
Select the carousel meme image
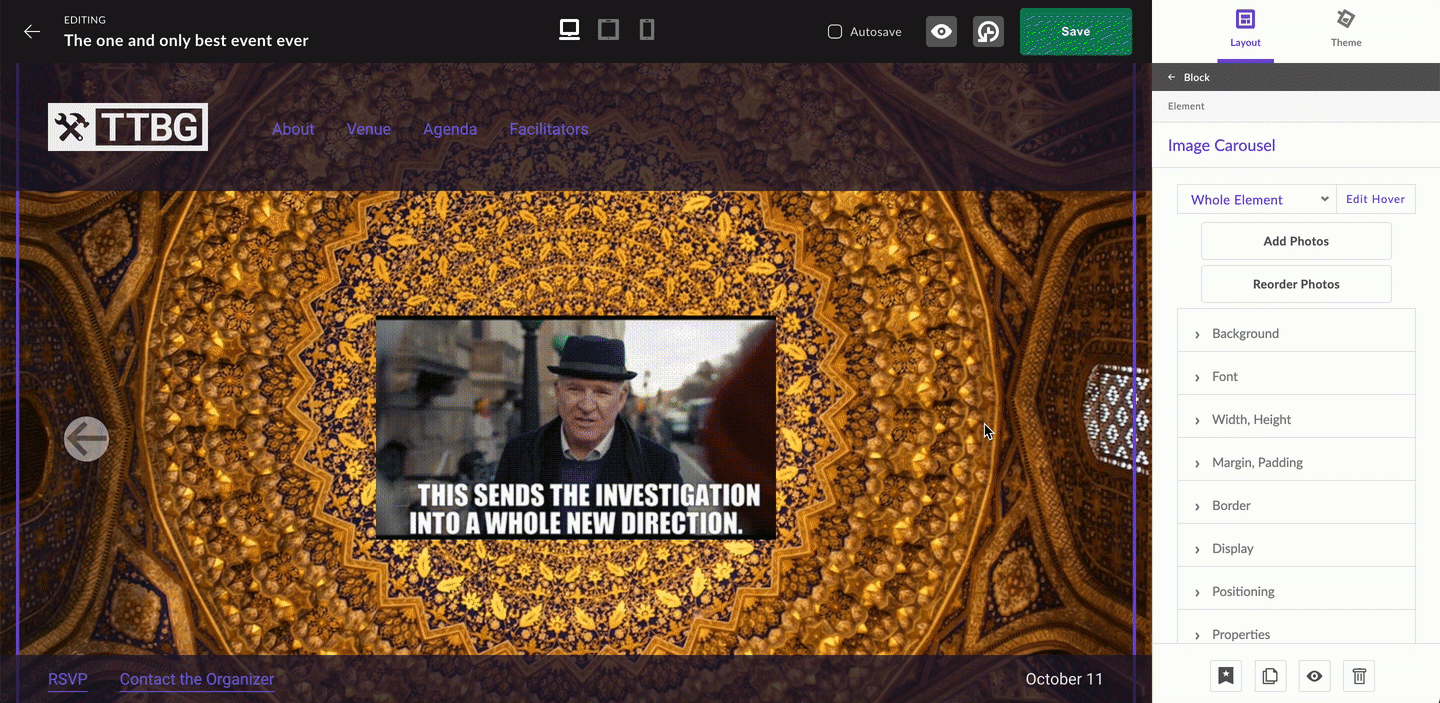coord(576,429)
